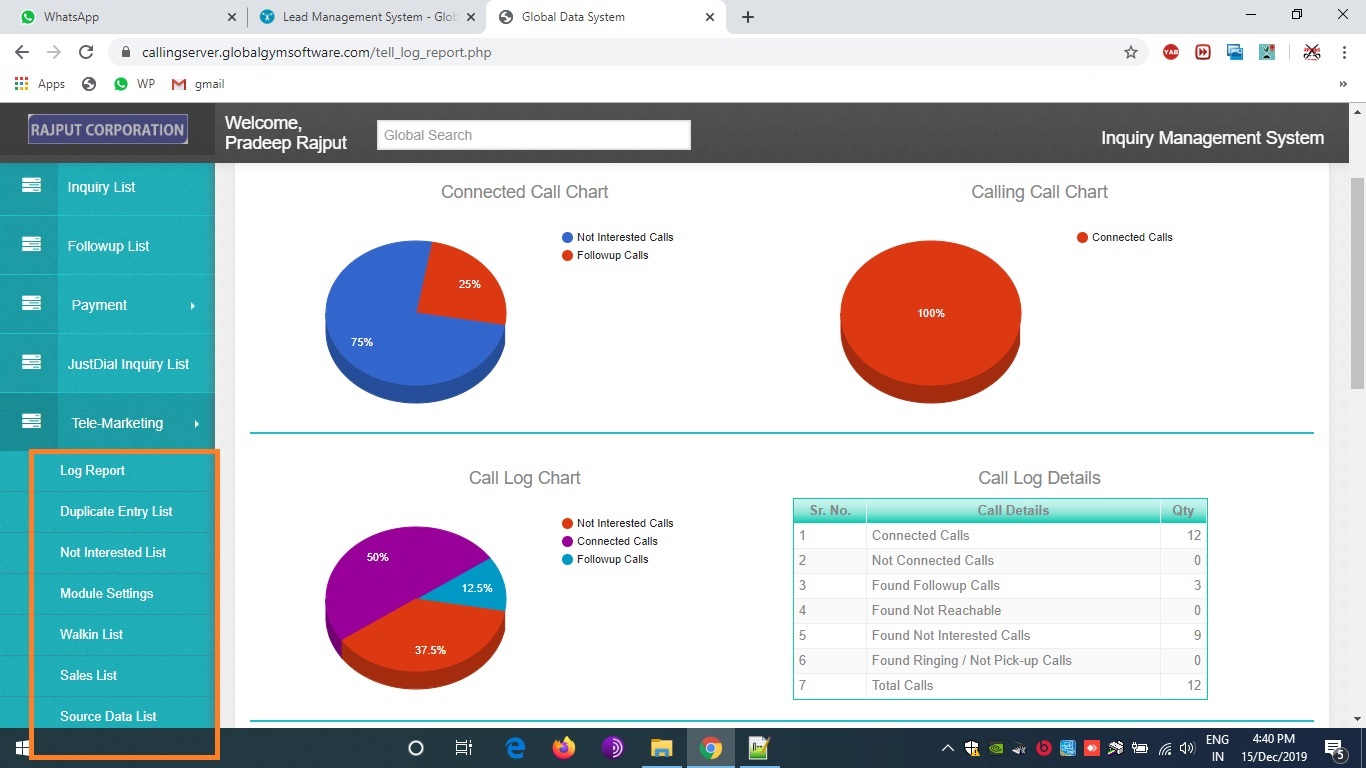Open the YAB extension in Chrome toolbar

[x=1170, y=52]
